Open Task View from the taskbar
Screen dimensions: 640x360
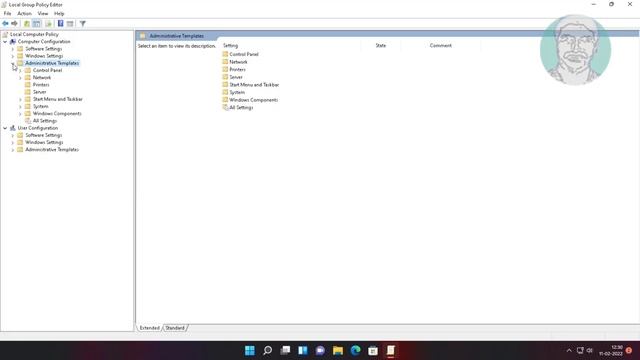[x=285, y=350]
